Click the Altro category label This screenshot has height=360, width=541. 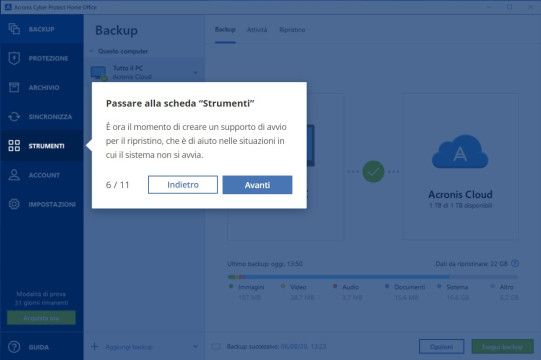[506, 287]
